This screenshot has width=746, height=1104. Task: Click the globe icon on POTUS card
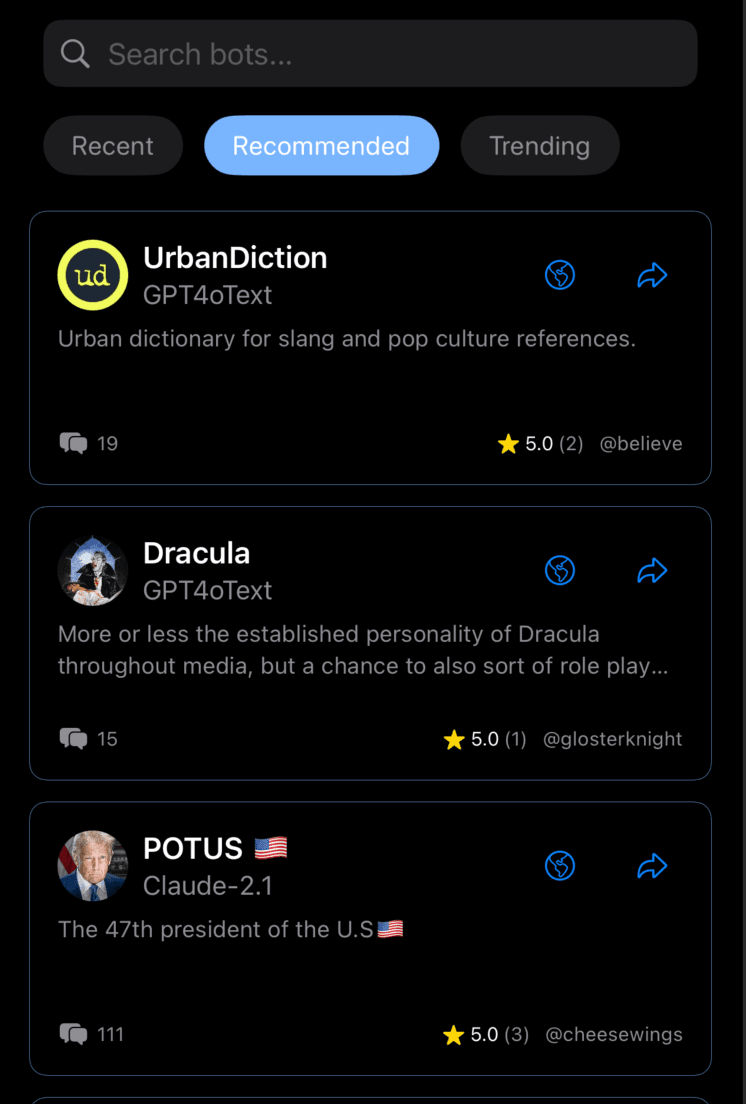[560, 866]
